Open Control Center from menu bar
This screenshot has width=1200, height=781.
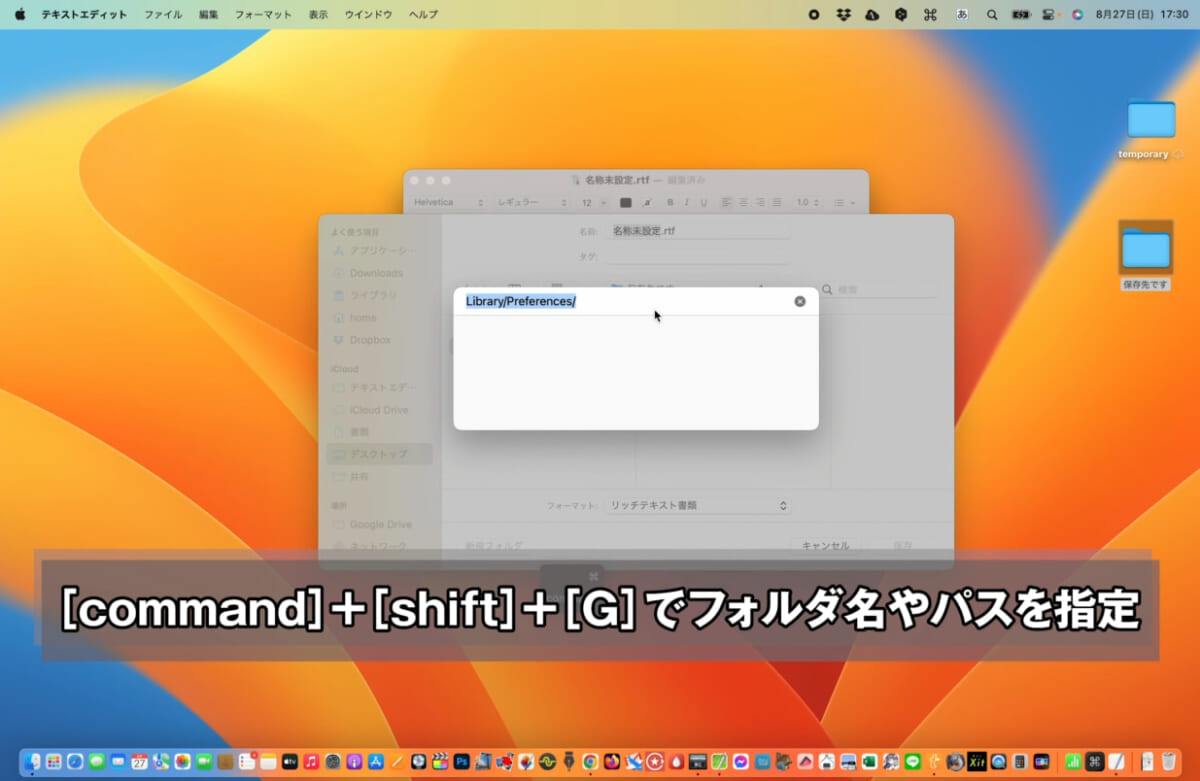[1050, 15]
